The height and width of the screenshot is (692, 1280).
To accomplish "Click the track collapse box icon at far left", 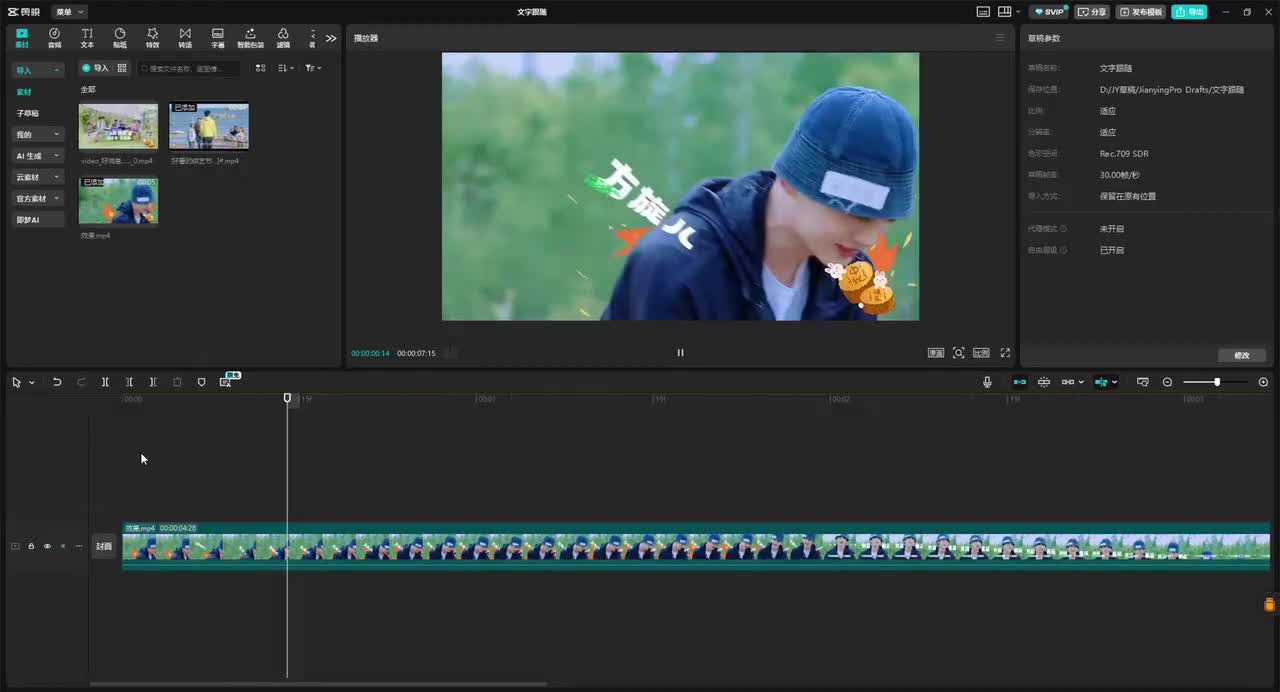I will click(15, 546).
